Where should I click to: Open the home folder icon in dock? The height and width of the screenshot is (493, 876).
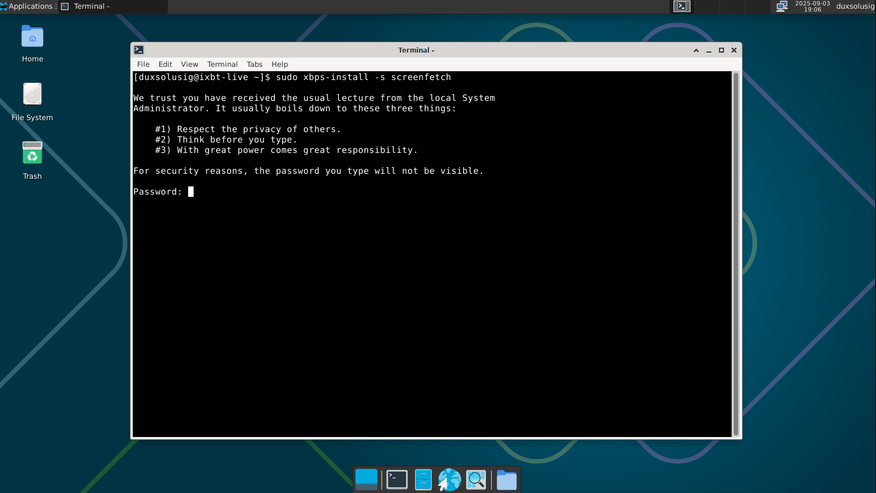coord(507,480)
